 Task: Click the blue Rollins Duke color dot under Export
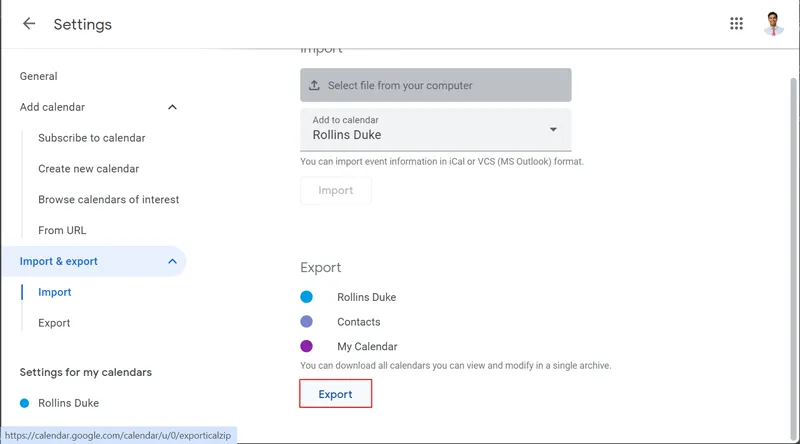[x=306, y=297]
